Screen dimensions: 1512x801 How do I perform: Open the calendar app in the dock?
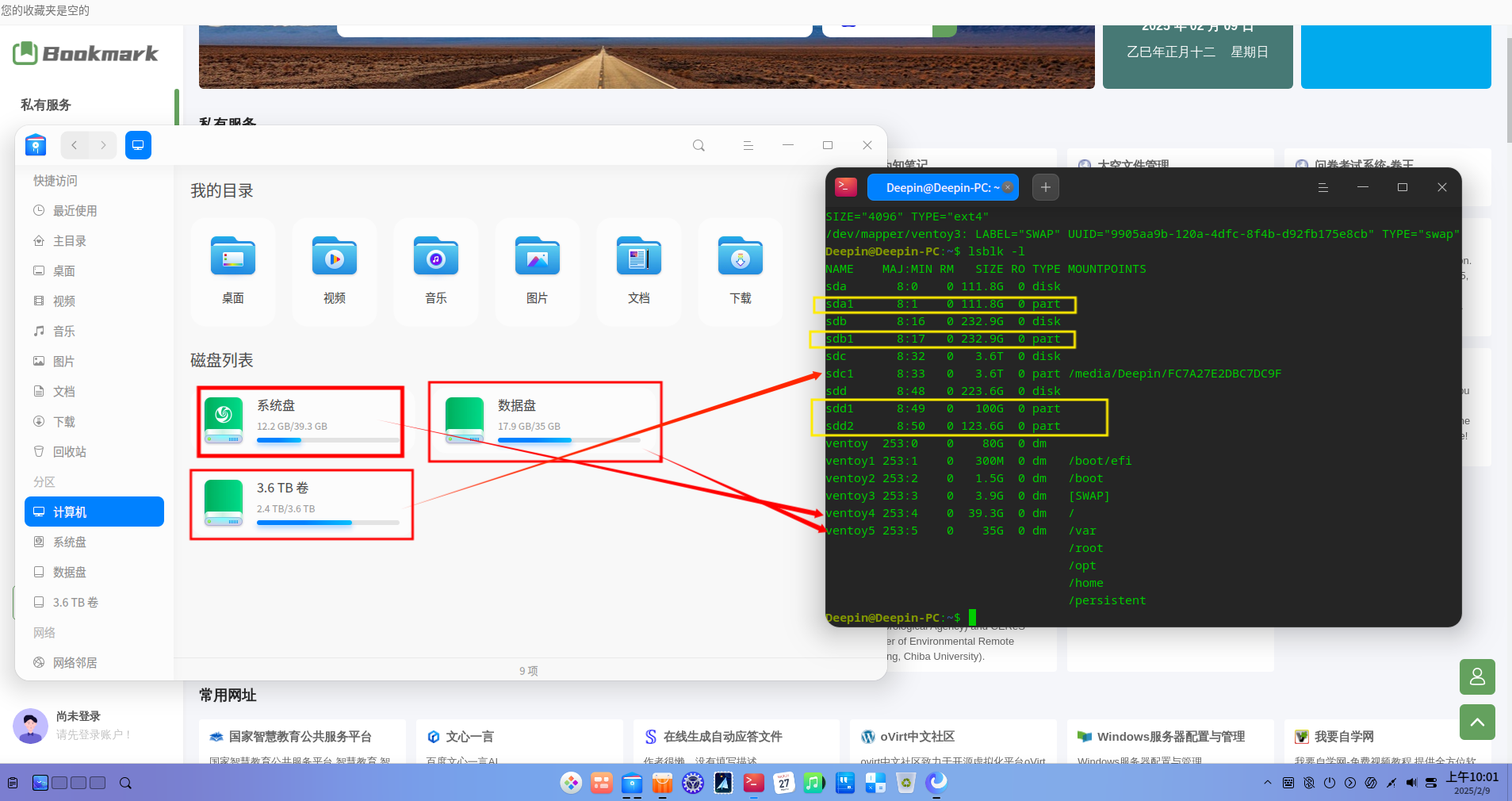(x=783, y=783)
